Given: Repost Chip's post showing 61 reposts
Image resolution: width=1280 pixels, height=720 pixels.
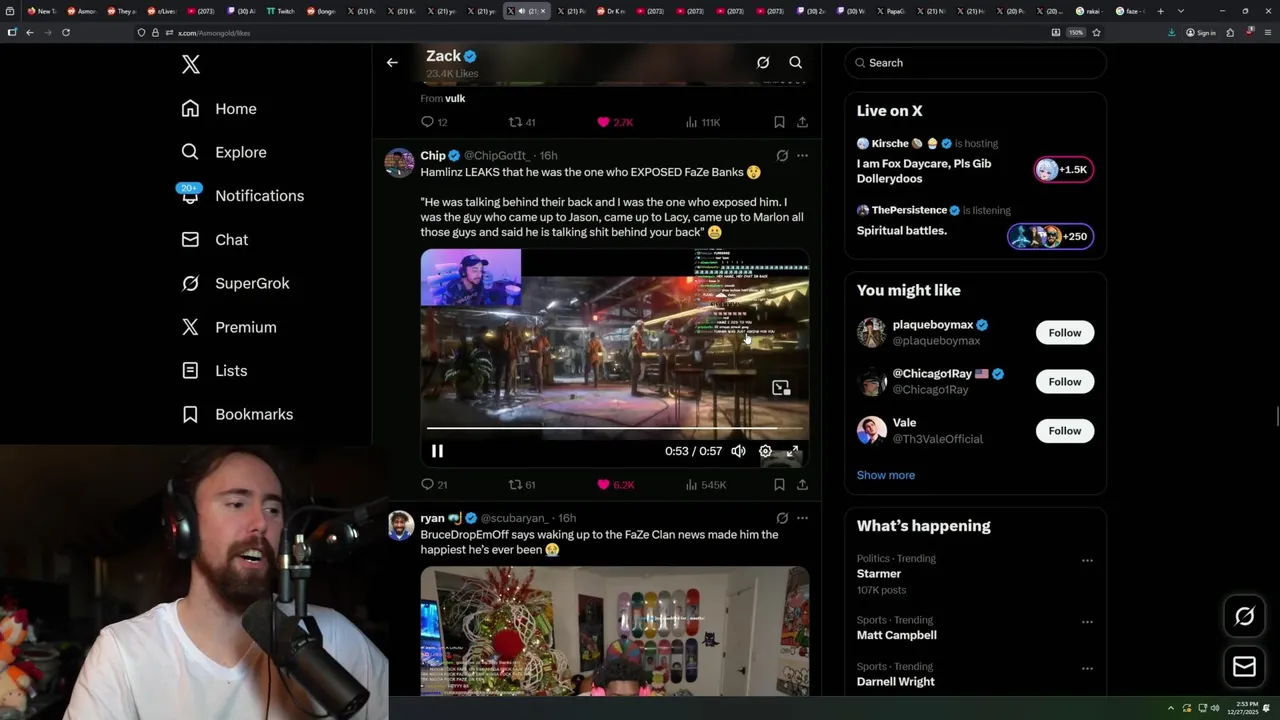Looking at the screenshot, I should (x=522, y=485).
